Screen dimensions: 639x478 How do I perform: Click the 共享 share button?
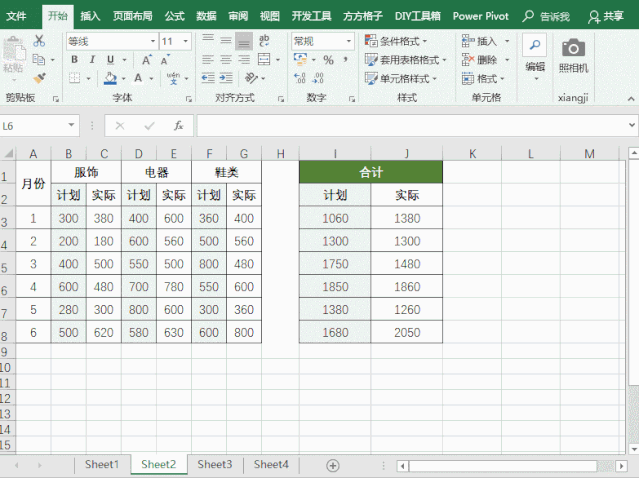tap(606, 16)
